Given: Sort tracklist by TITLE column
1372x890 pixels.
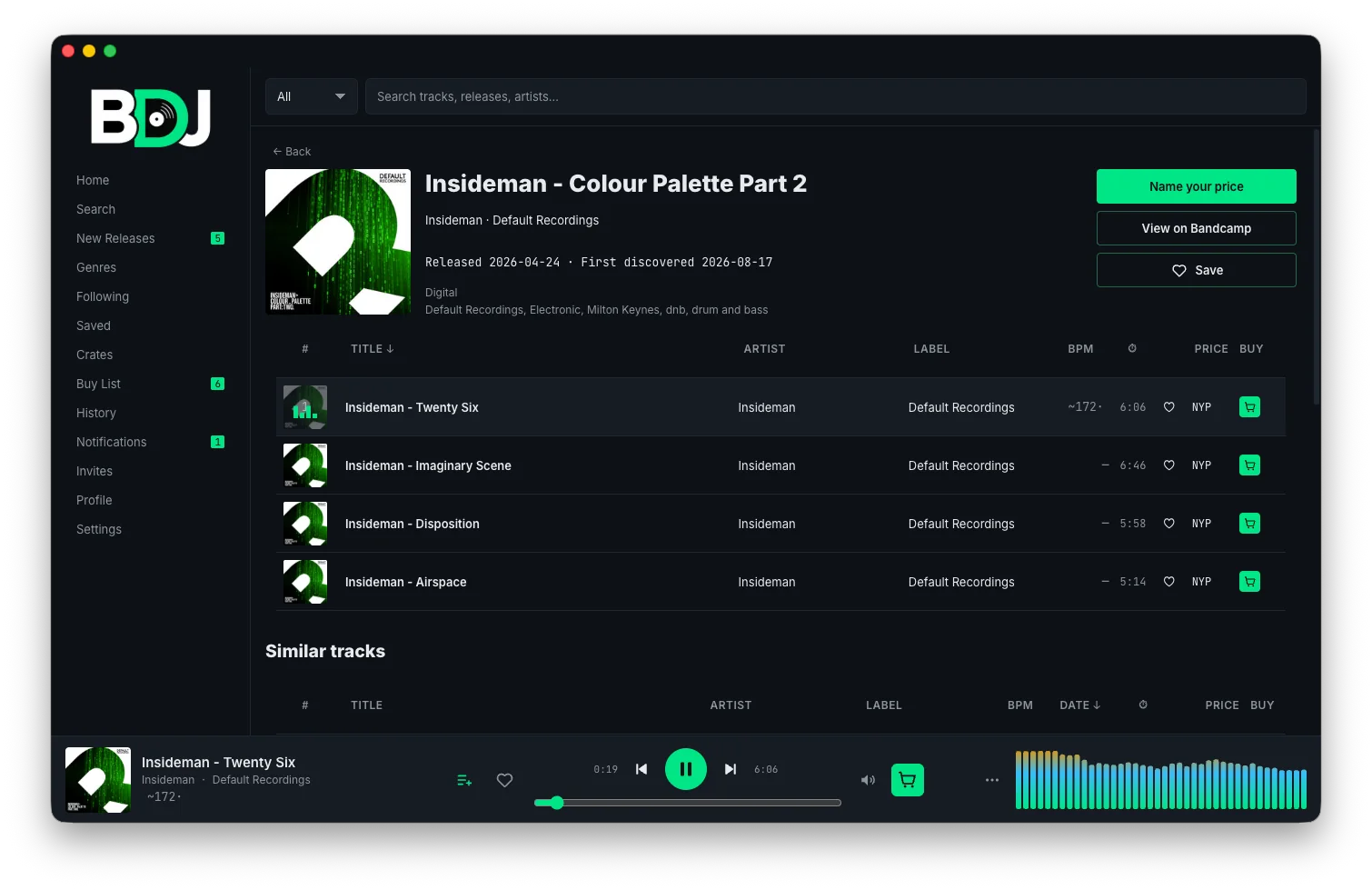Looking at the screenshot, I should pyautogui.click(x=373, y=349).
